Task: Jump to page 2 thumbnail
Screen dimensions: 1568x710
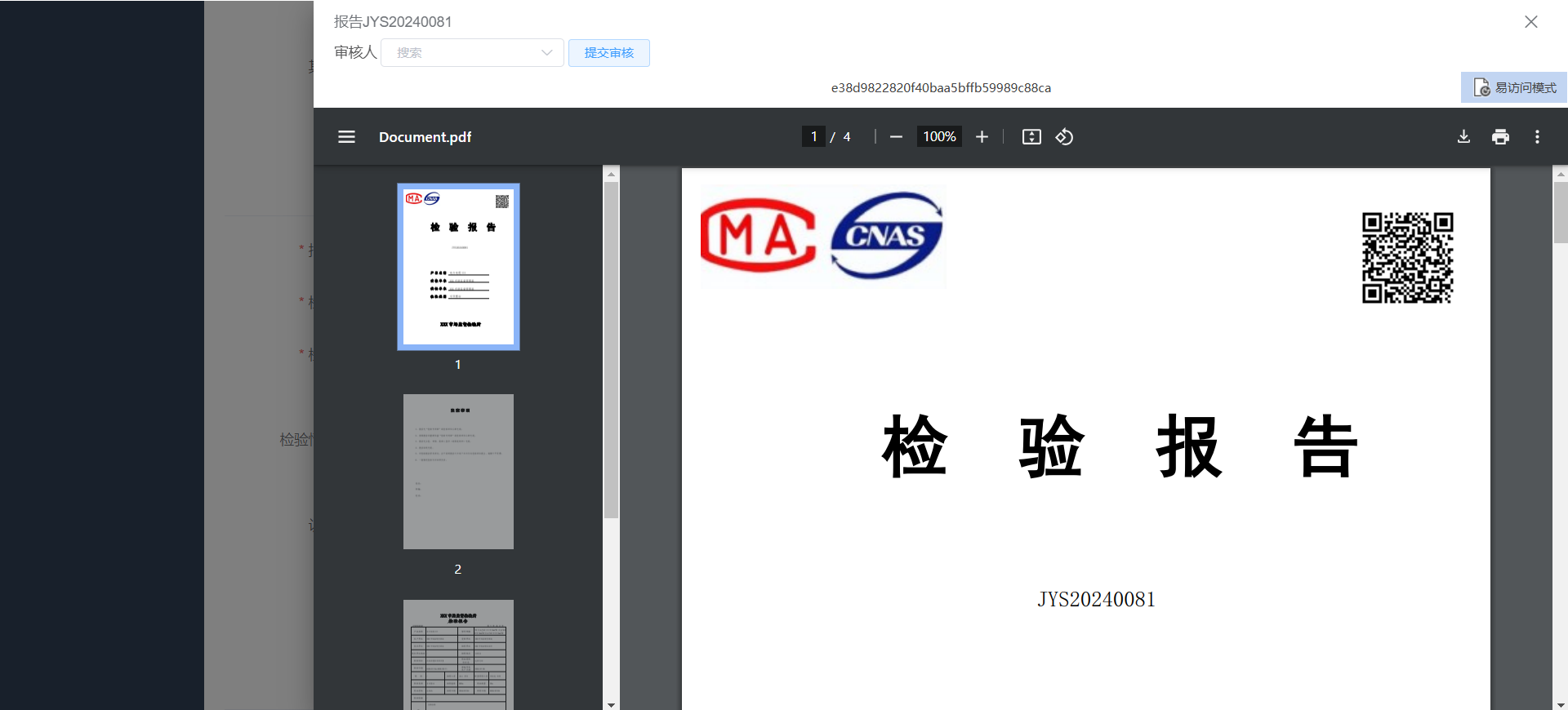Action: click(458, 472)
